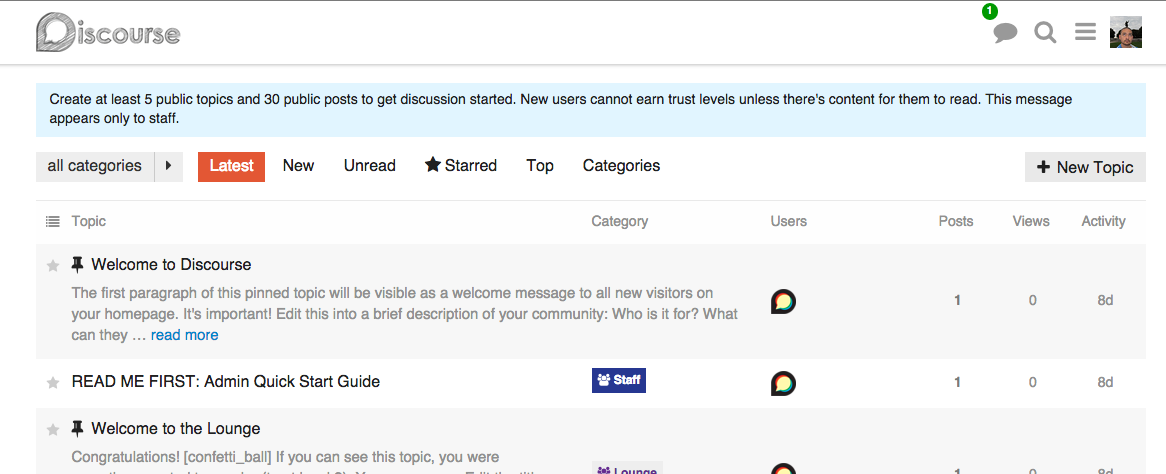Click pin icon on Welcome to Discourse
This screenshot has width=1166, height=474.
(x=77, y=264)
